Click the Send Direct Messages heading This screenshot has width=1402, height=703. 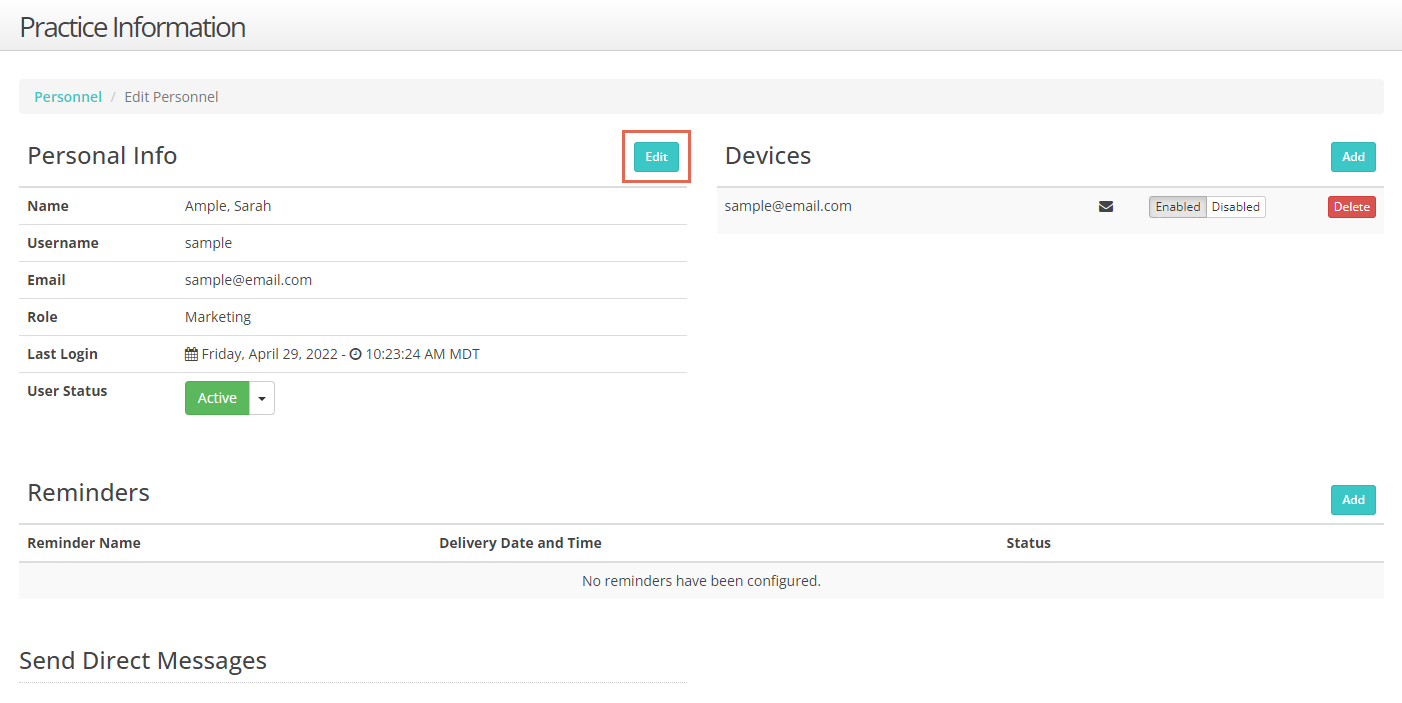(x=143, y=660)
